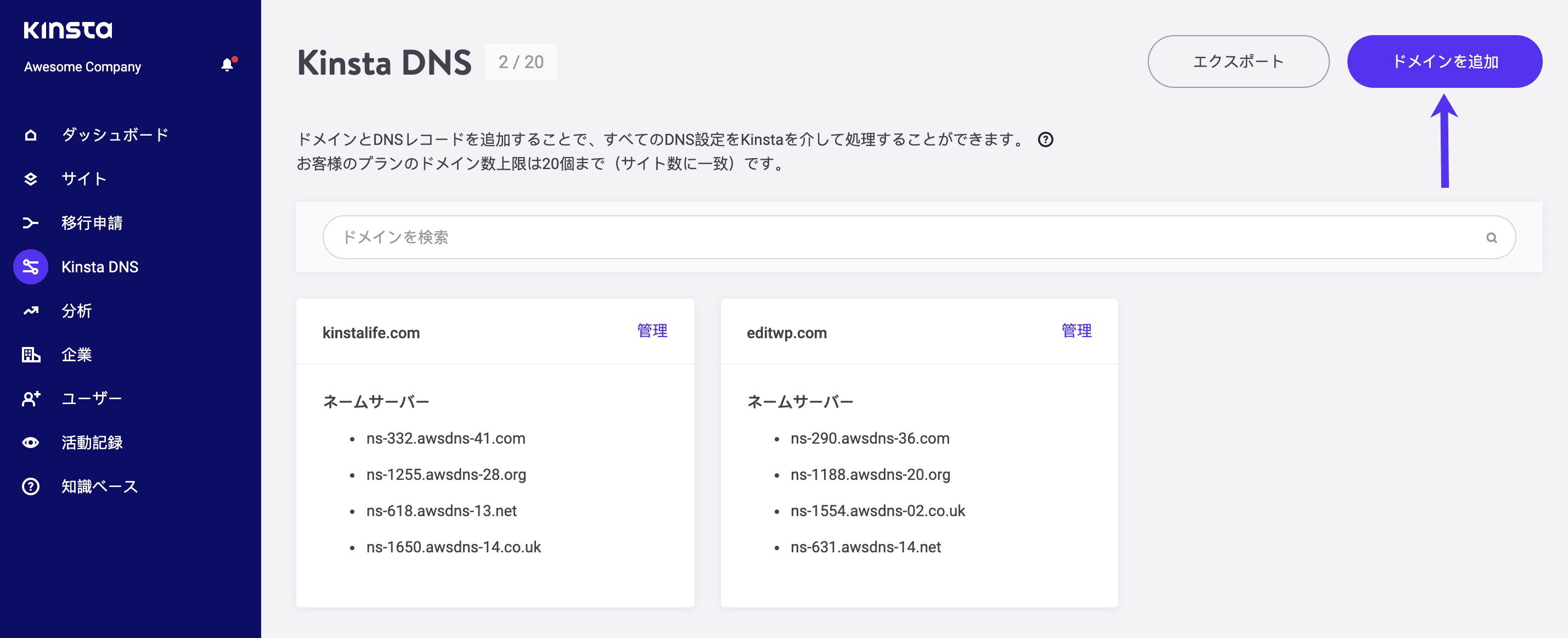Click nameserver ns-1650.awsdns-14.co.uk
Image resolution: width=1568 pixels, height=638 pixels.
pyautogui.click(x=454, y=547)
